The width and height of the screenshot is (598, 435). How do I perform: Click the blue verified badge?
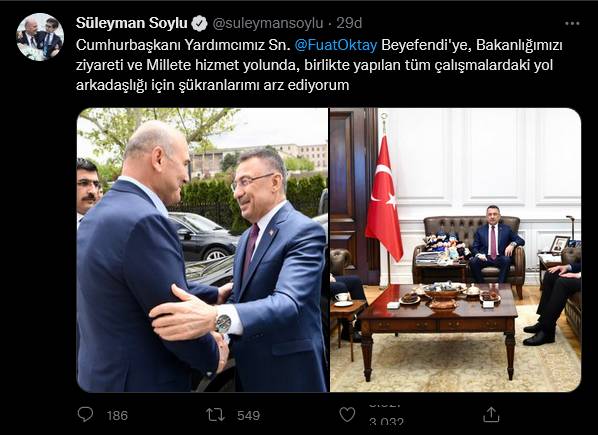pyautogui.click(x=199, y=24)
